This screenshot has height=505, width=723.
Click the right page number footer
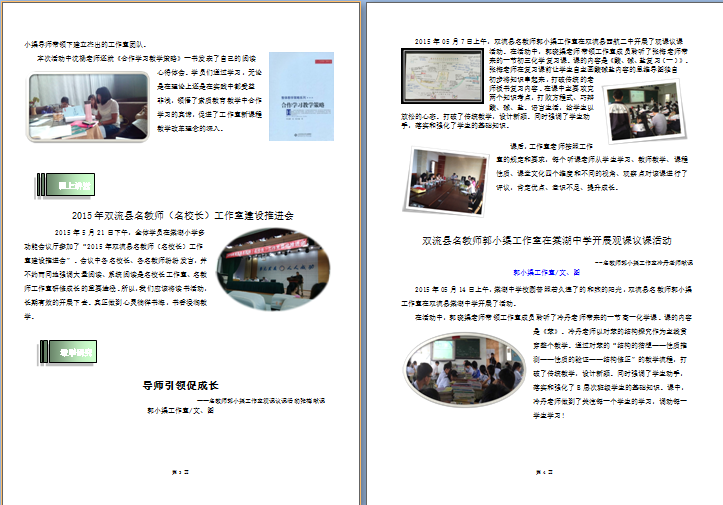[545, 469]
